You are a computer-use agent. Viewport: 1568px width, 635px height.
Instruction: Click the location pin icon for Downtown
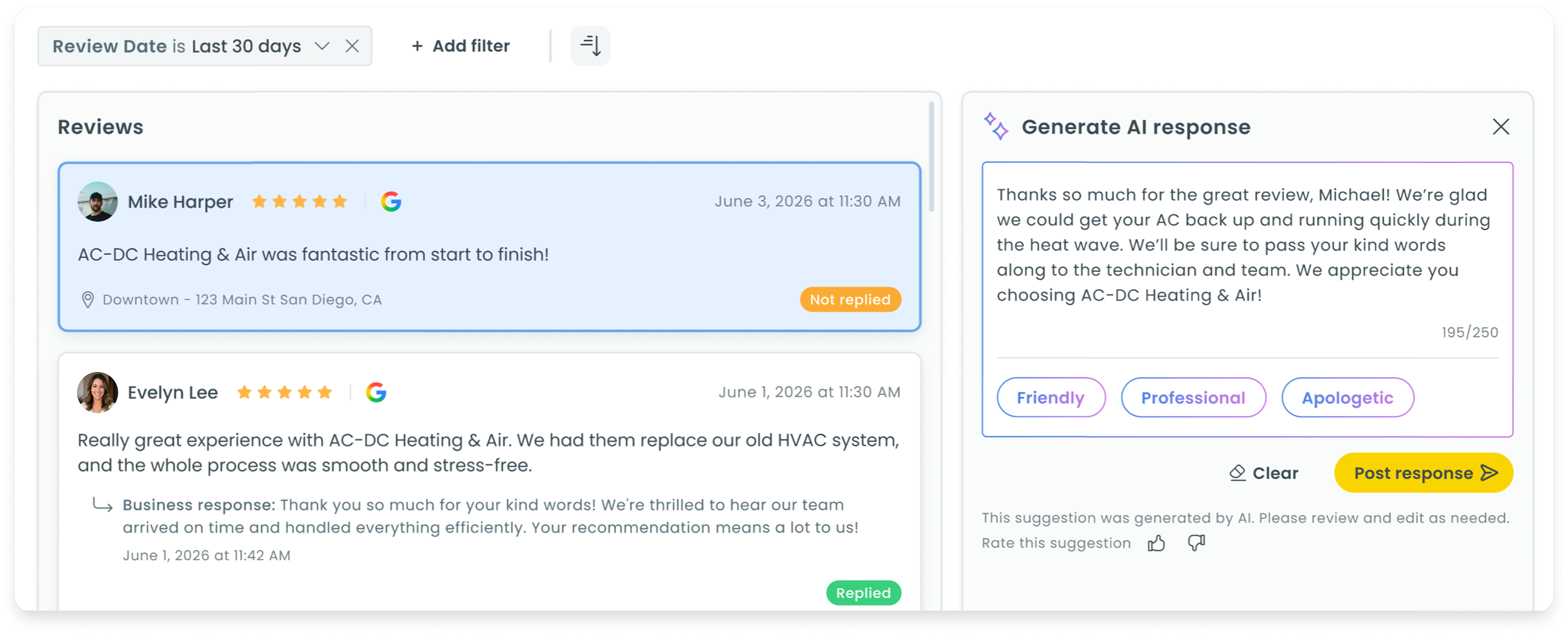point(88,300)
